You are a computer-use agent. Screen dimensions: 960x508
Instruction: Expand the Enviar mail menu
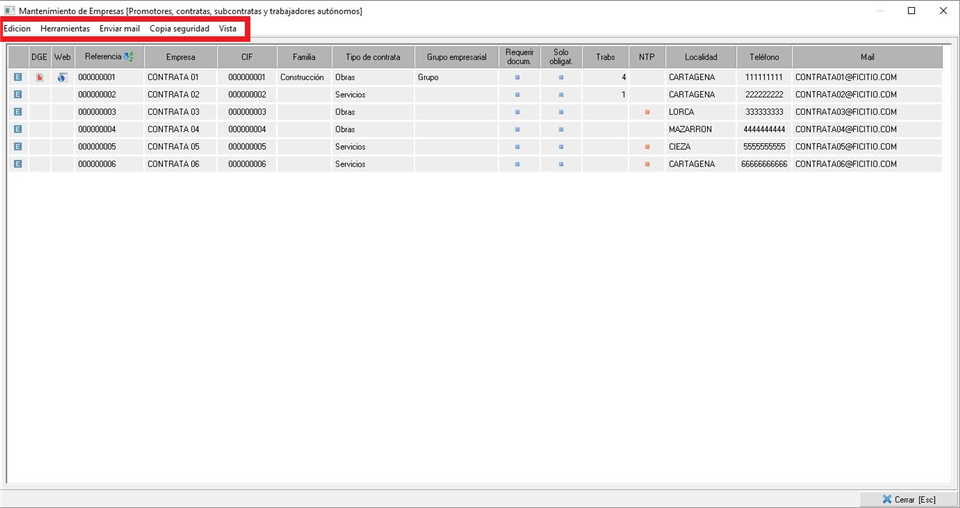click(119, 29)
